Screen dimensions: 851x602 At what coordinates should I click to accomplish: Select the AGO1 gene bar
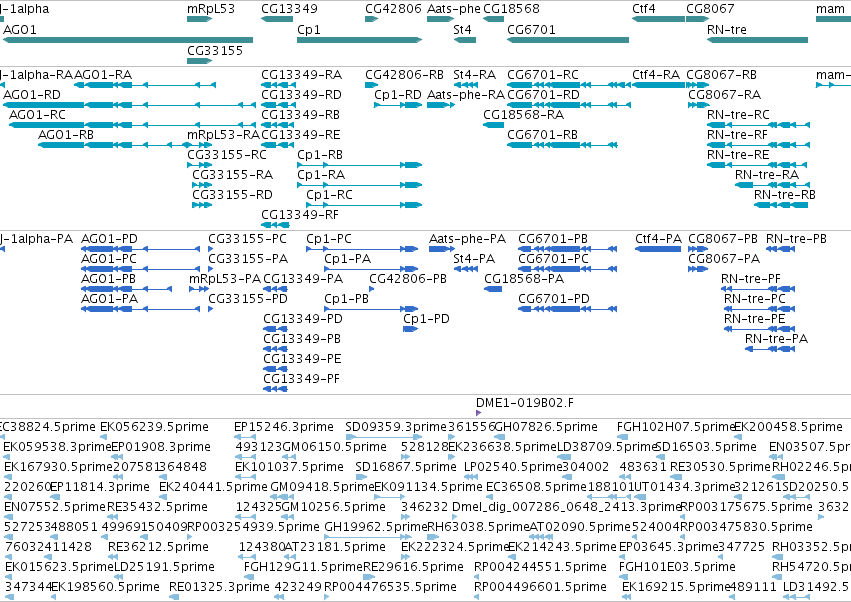[128, 40]
